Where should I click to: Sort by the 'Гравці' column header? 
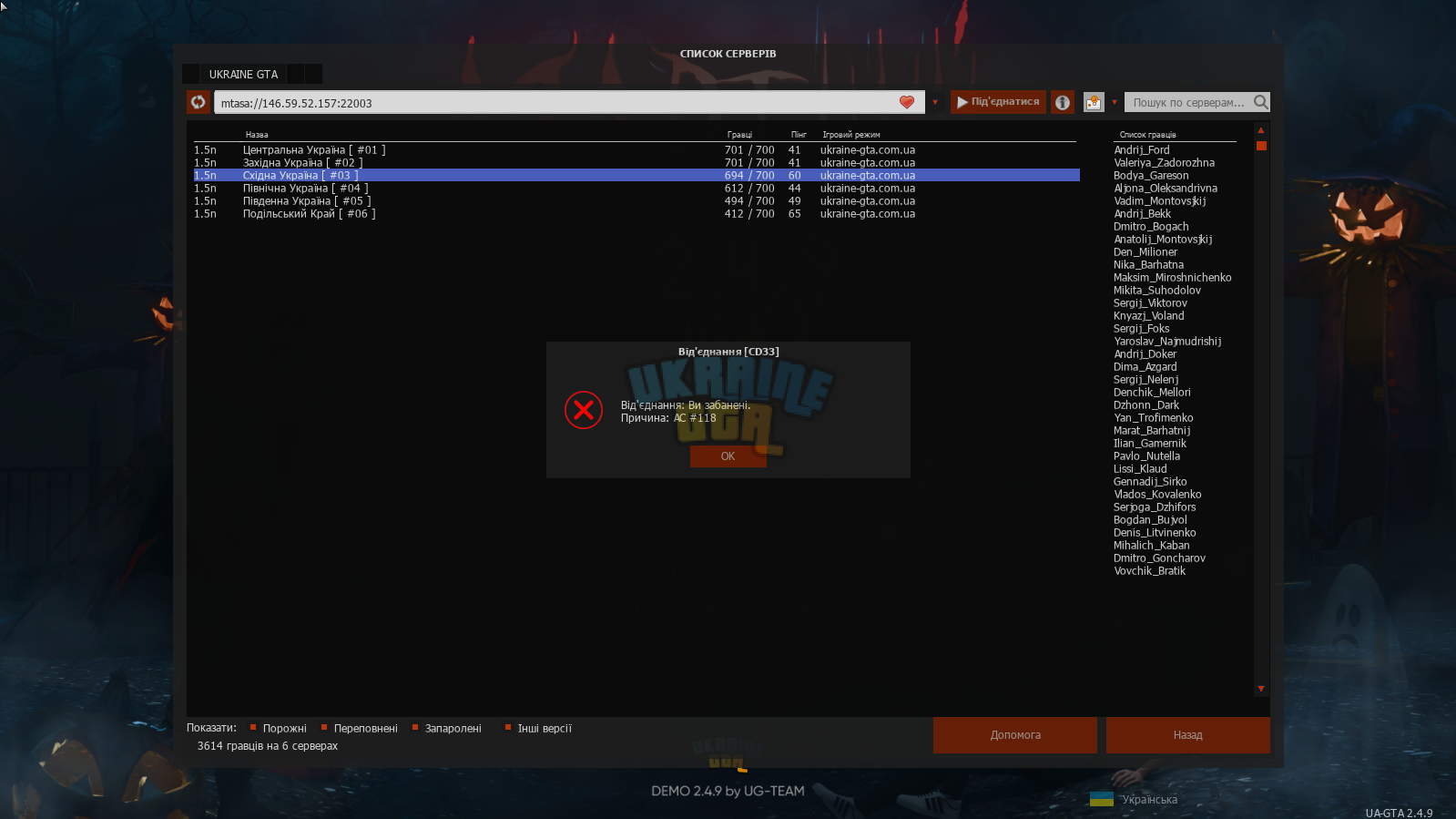click(739, 135)
